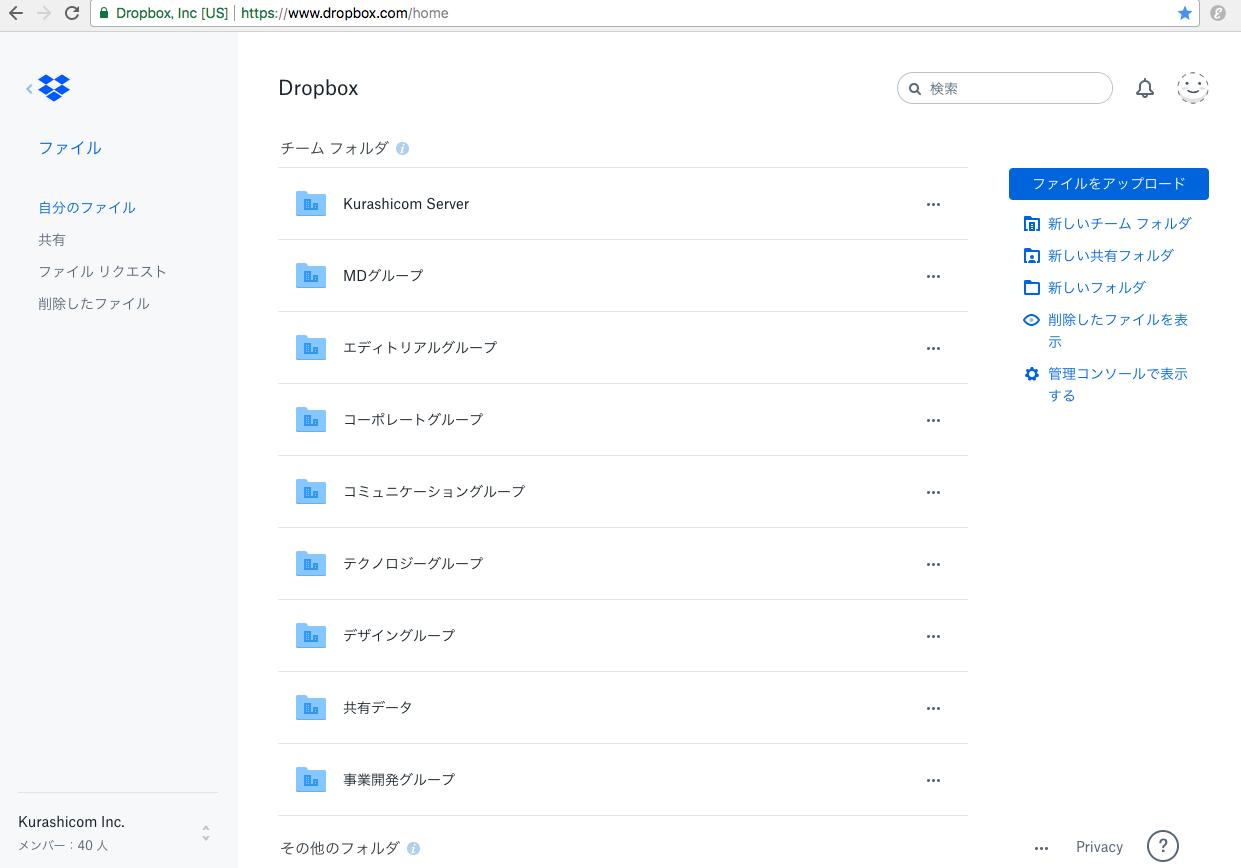Open more options for MDグループ
Screen dimensions: 1241x868
click(933, 276)
